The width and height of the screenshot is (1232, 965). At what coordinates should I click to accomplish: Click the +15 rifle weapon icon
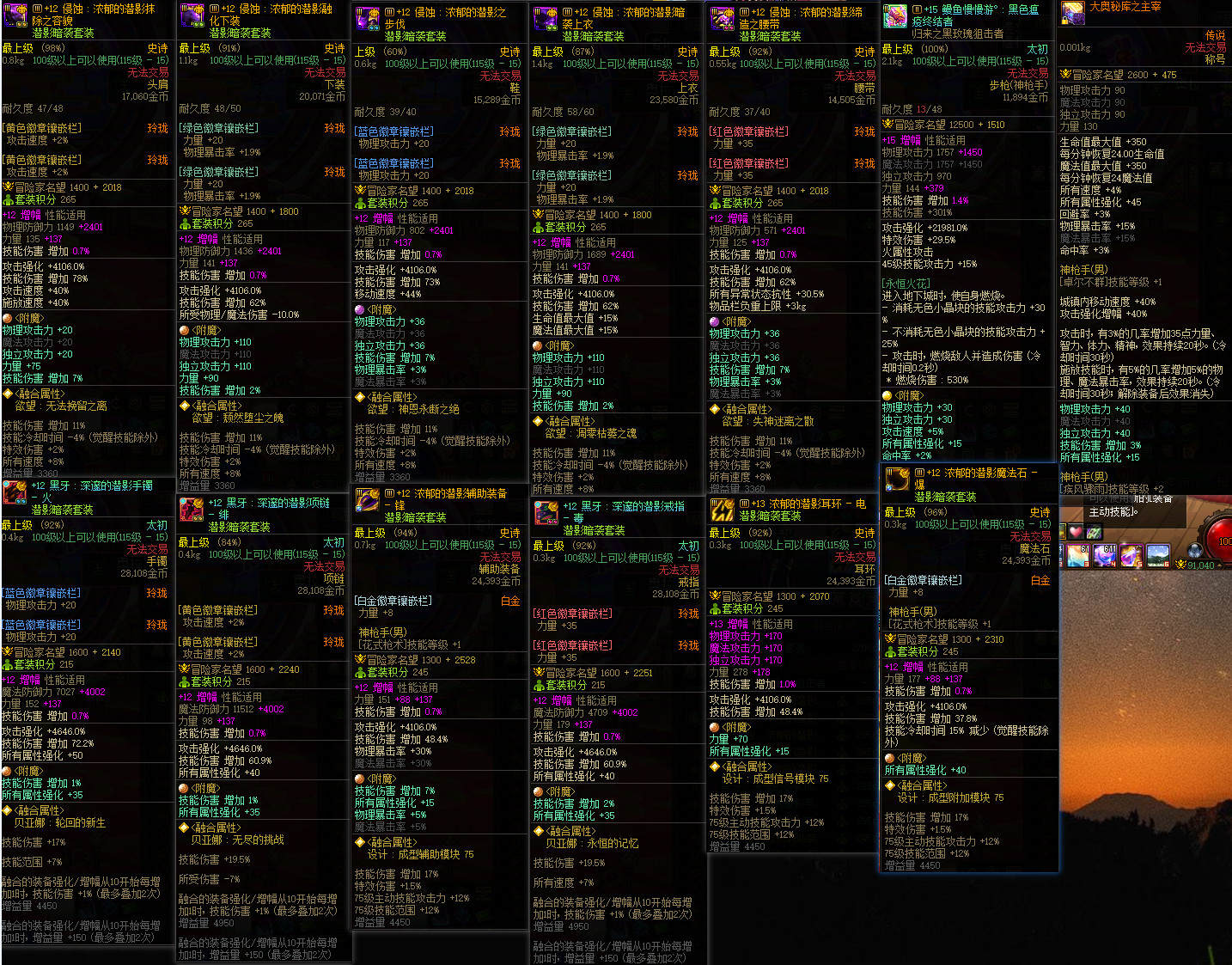[896, 17]
